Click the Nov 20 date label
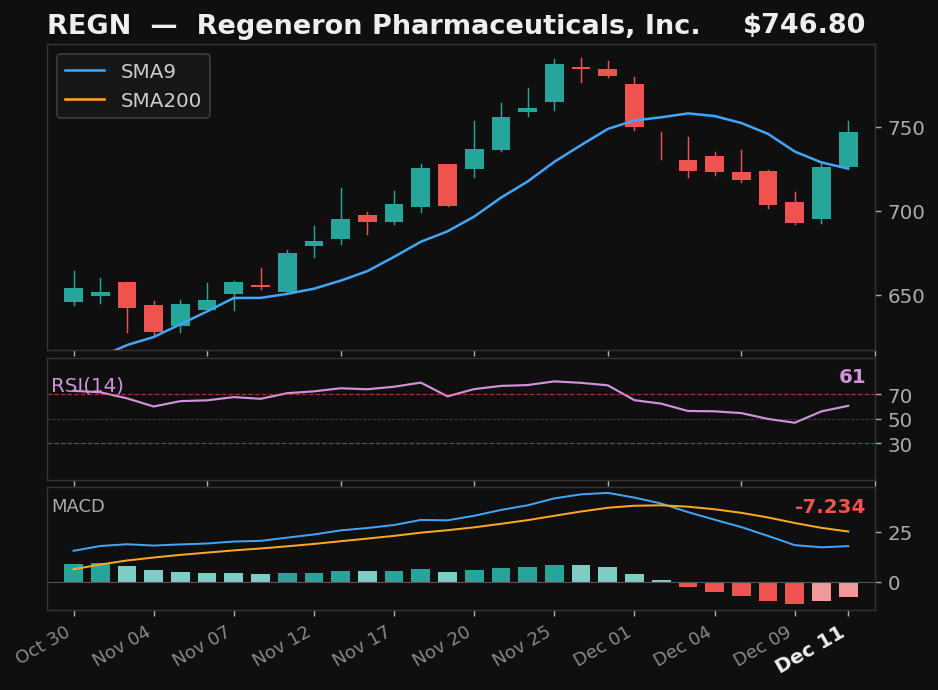The image size is (938, 690). pyautogui.click(x=443, y=646)
